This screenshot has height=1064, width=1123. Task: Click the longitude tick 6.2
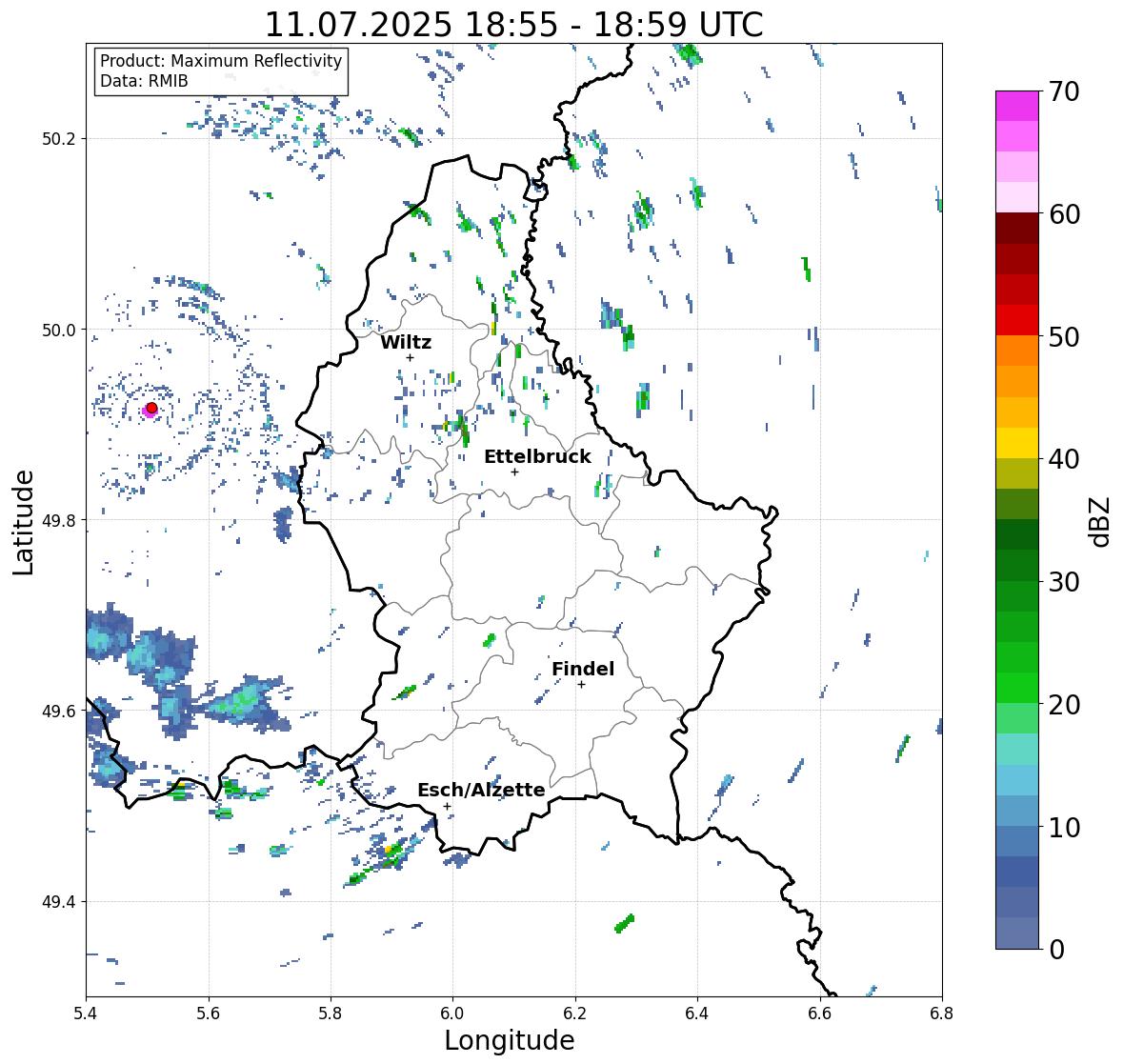click(575, 1013)
